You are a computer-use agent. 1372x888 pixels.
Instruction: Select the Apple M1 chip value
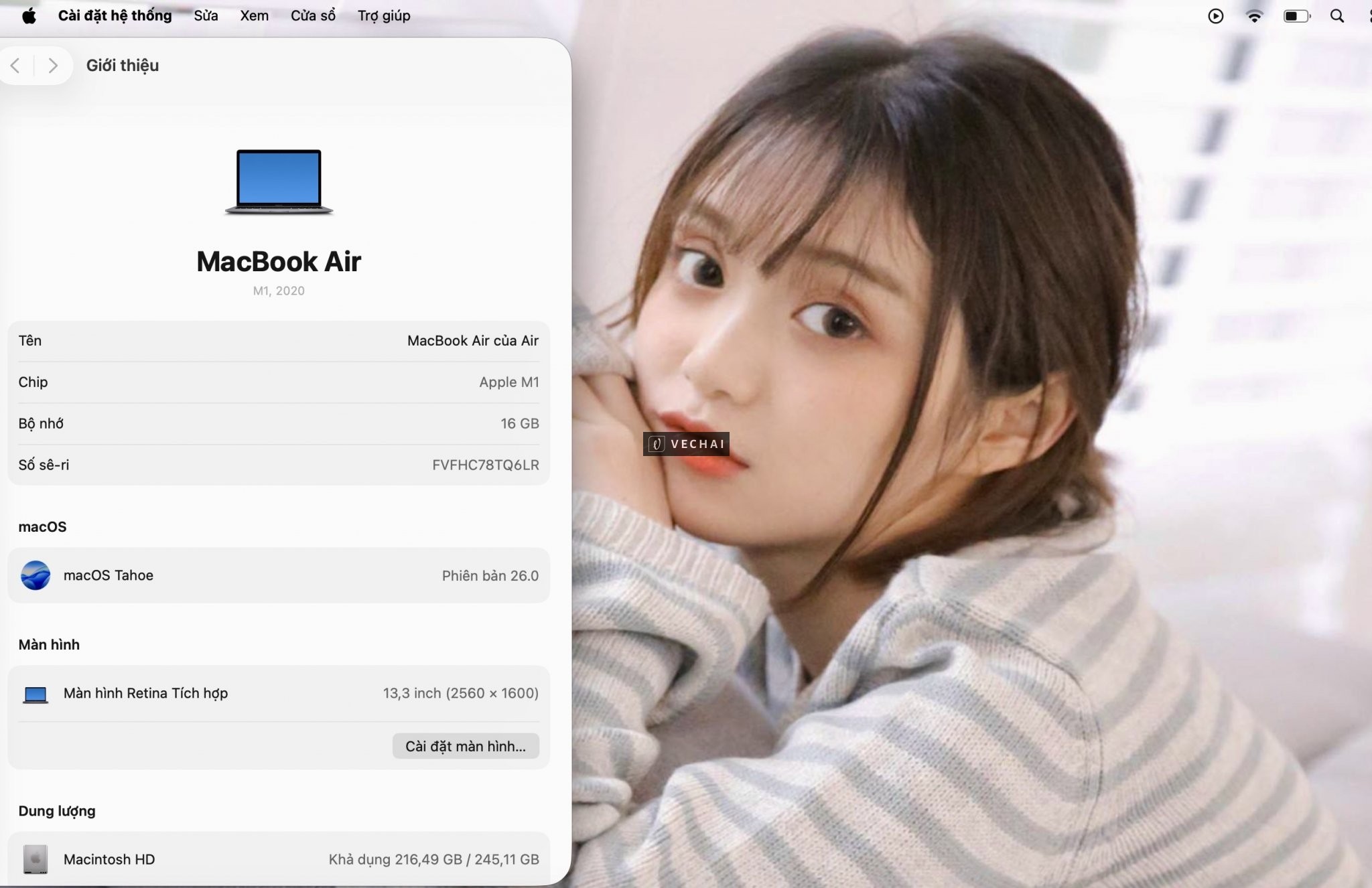click(x=509, y=382)
